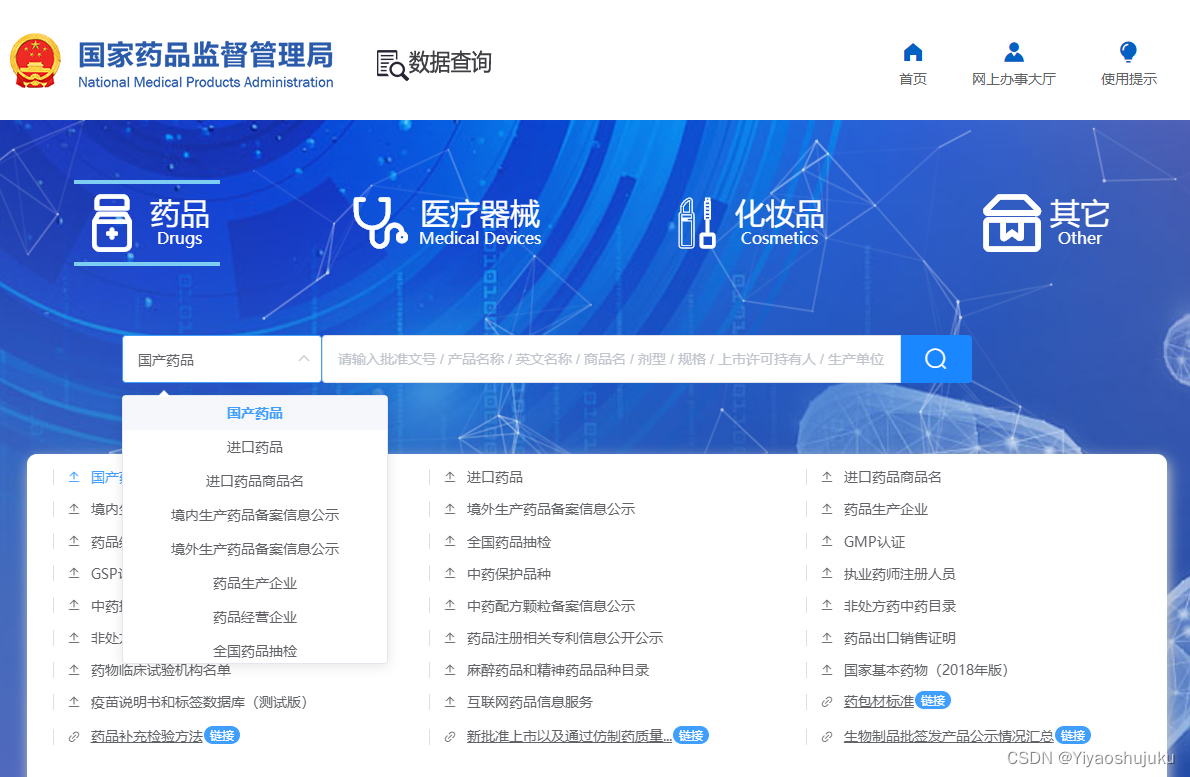Open 药物临床试验机构名单 link

pos(161,670)
